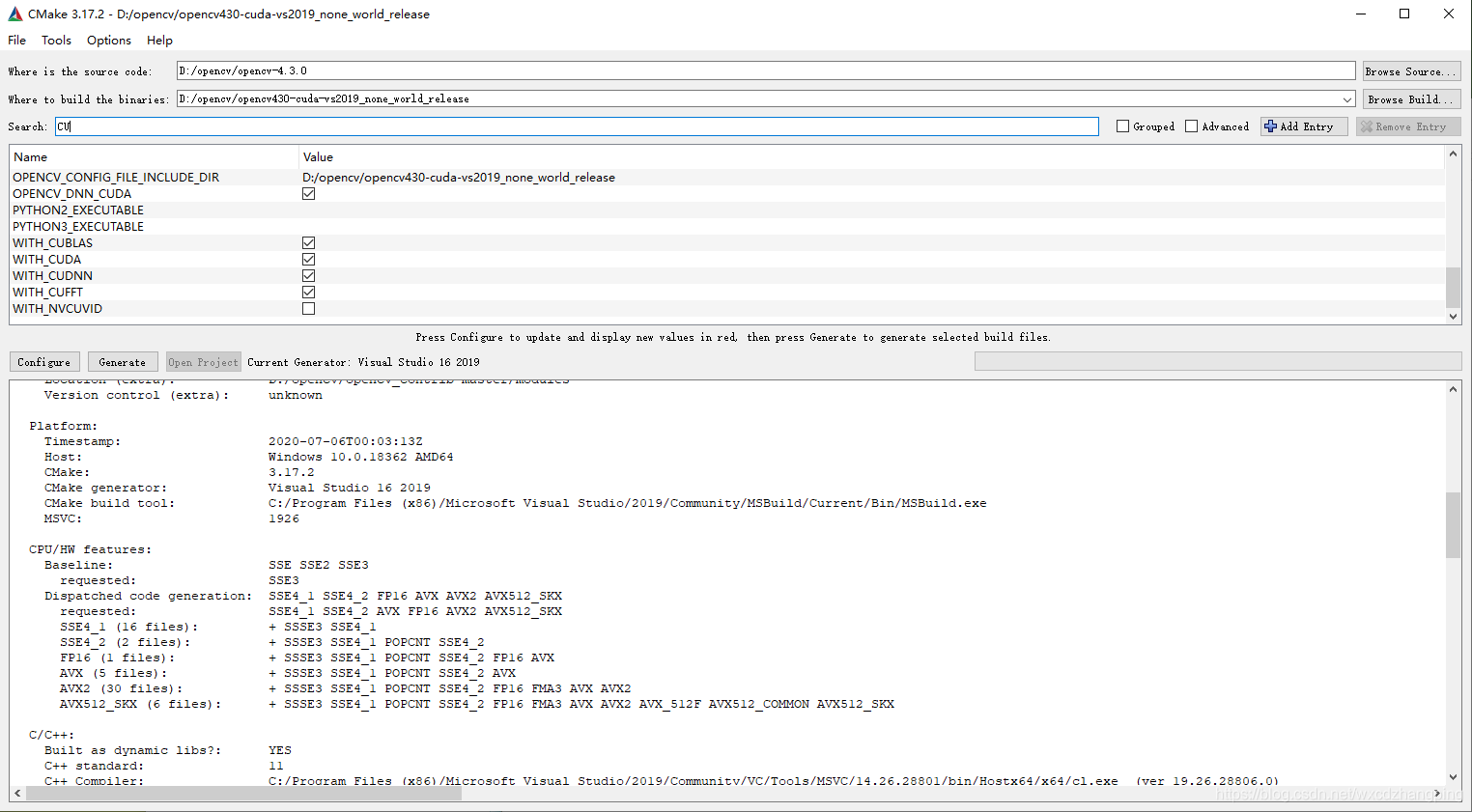Click the OPENCV_CONFIG_FILE_INCLUDE_DIR path value
The width and height of the screenshot is (1472, 812).
459,177
